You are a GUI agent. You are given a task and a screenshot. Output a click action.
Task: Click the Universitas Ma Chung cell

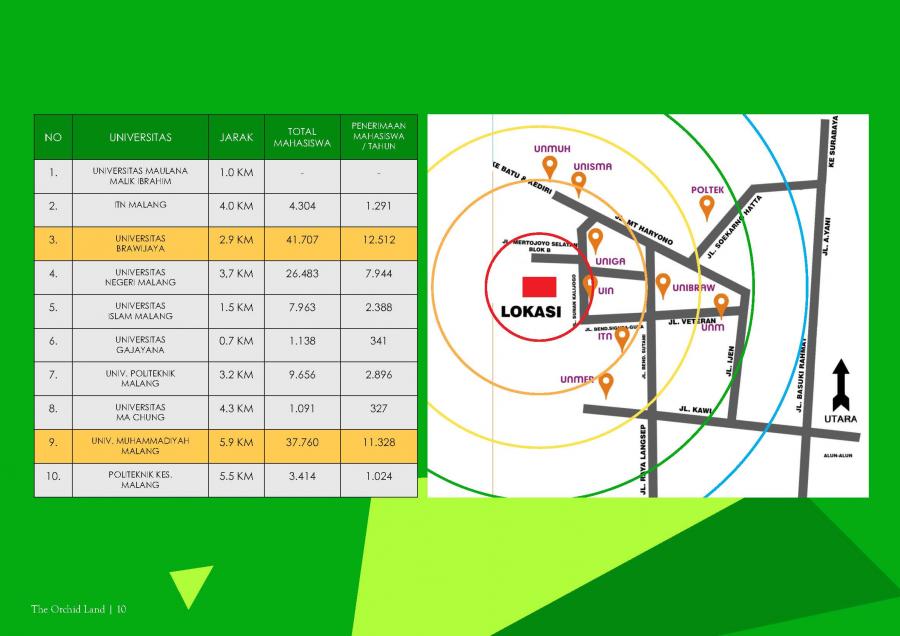140,412
